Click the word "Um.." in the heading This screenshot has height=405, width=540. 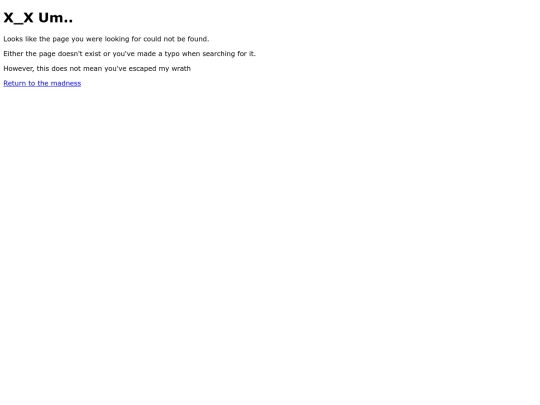(x=55, y=18)
